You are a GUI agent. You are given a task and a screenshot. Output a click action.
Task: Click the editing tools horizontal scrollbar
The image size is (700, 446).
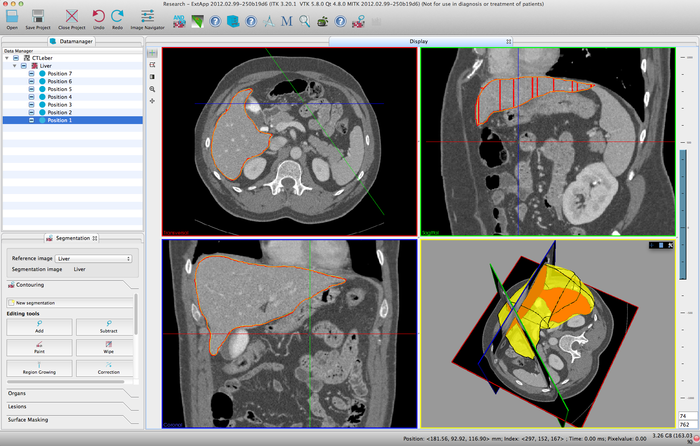(66, 382)
